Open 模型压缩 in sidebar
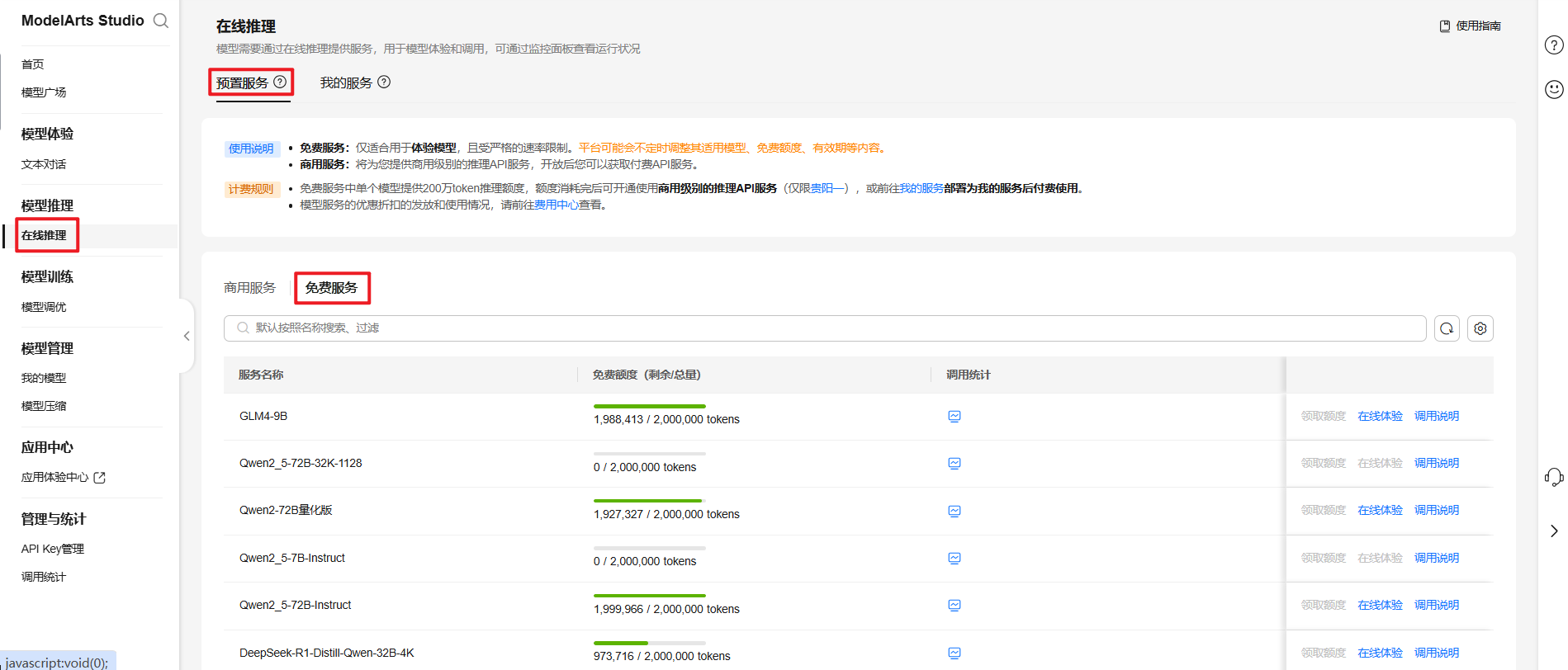Image resolution: width=1568 pixels, height=670 pixels. pyautogui.click(x=44, y=406)
